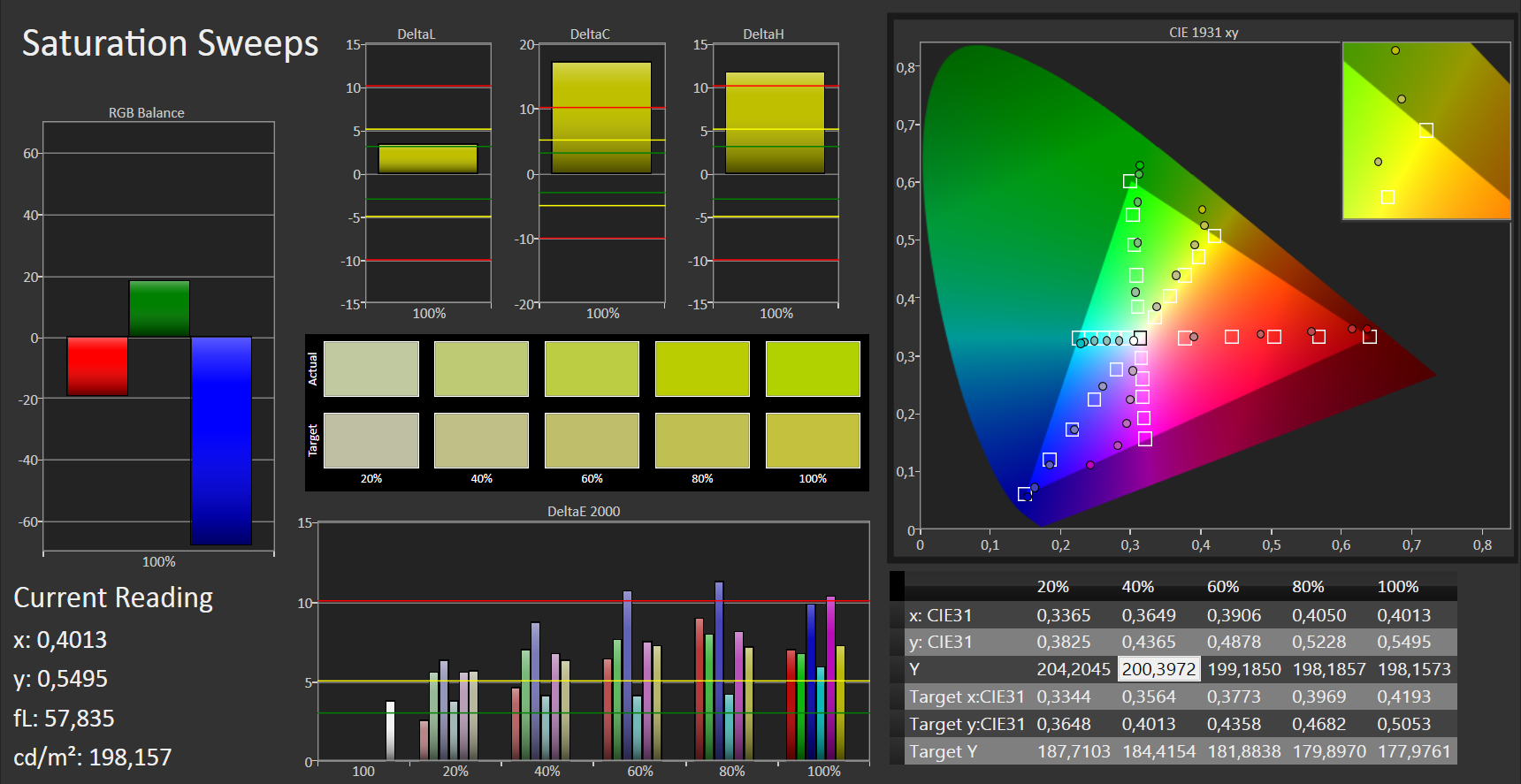The height and width of the screenshot is (784, 1521).
Task: Click the 20% column header in data table
Action: point(1052,587)
